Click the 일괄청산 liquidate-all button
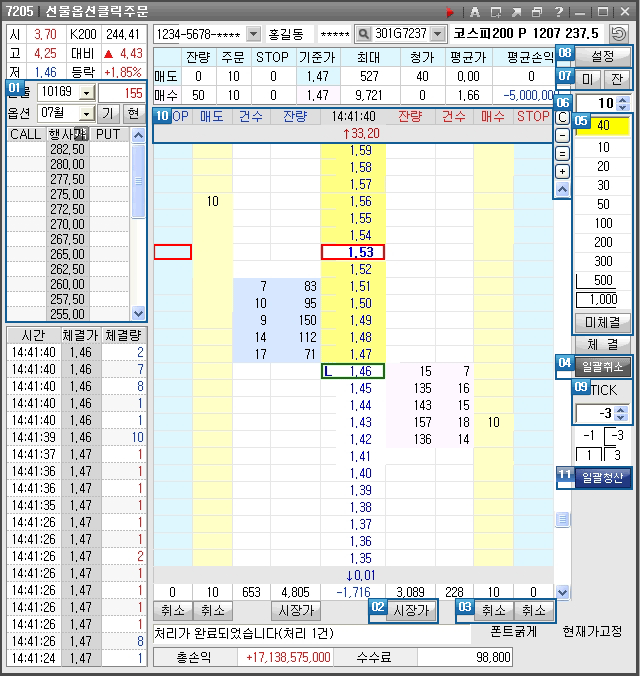Viewport: 640px width, 676px height. point(602,477)
